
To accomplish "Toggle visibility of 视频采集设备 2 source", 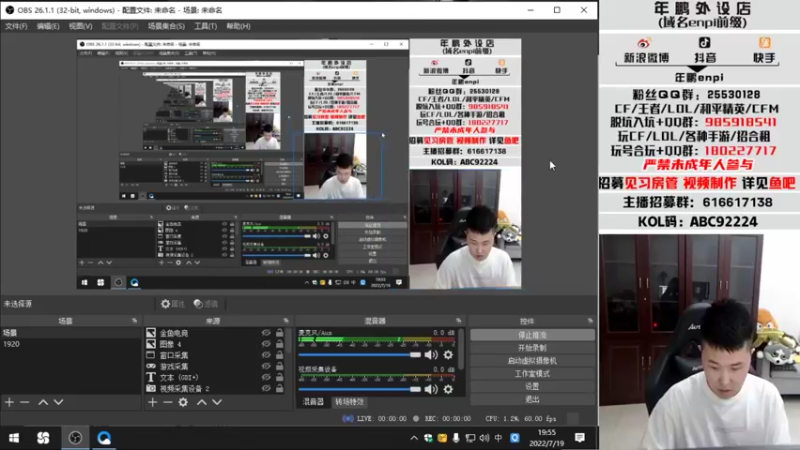I will pyautogui.click(x=266, y=388).
